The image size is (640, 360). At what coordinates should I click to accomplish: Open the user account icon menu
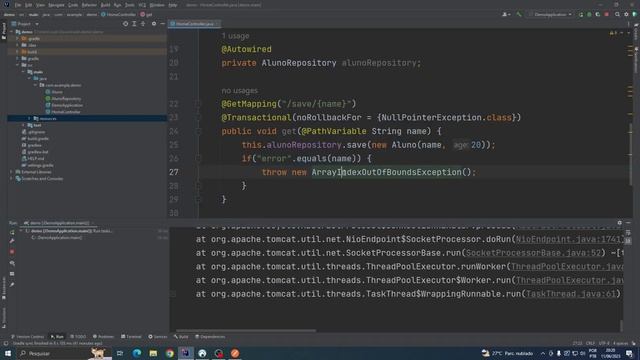click(506, 14)
